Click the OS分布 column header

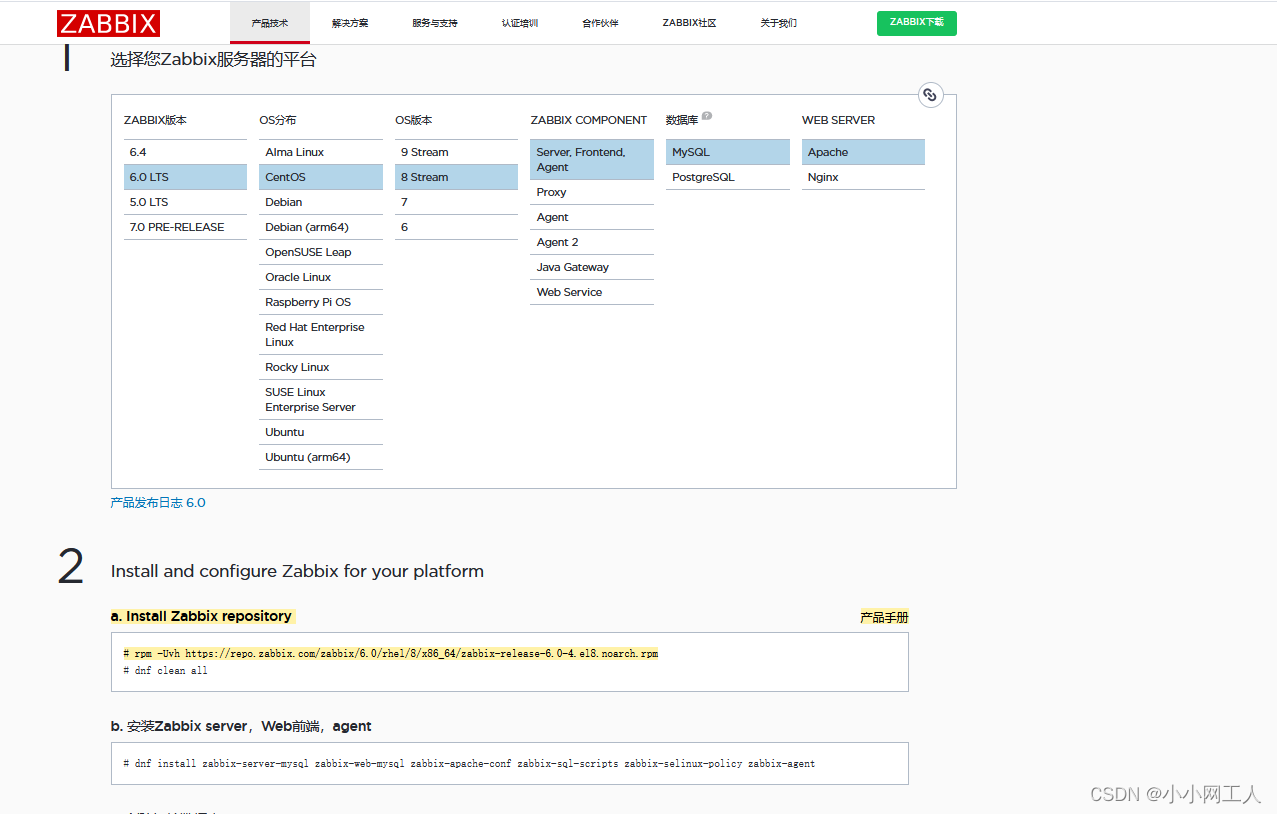[278, 120]
